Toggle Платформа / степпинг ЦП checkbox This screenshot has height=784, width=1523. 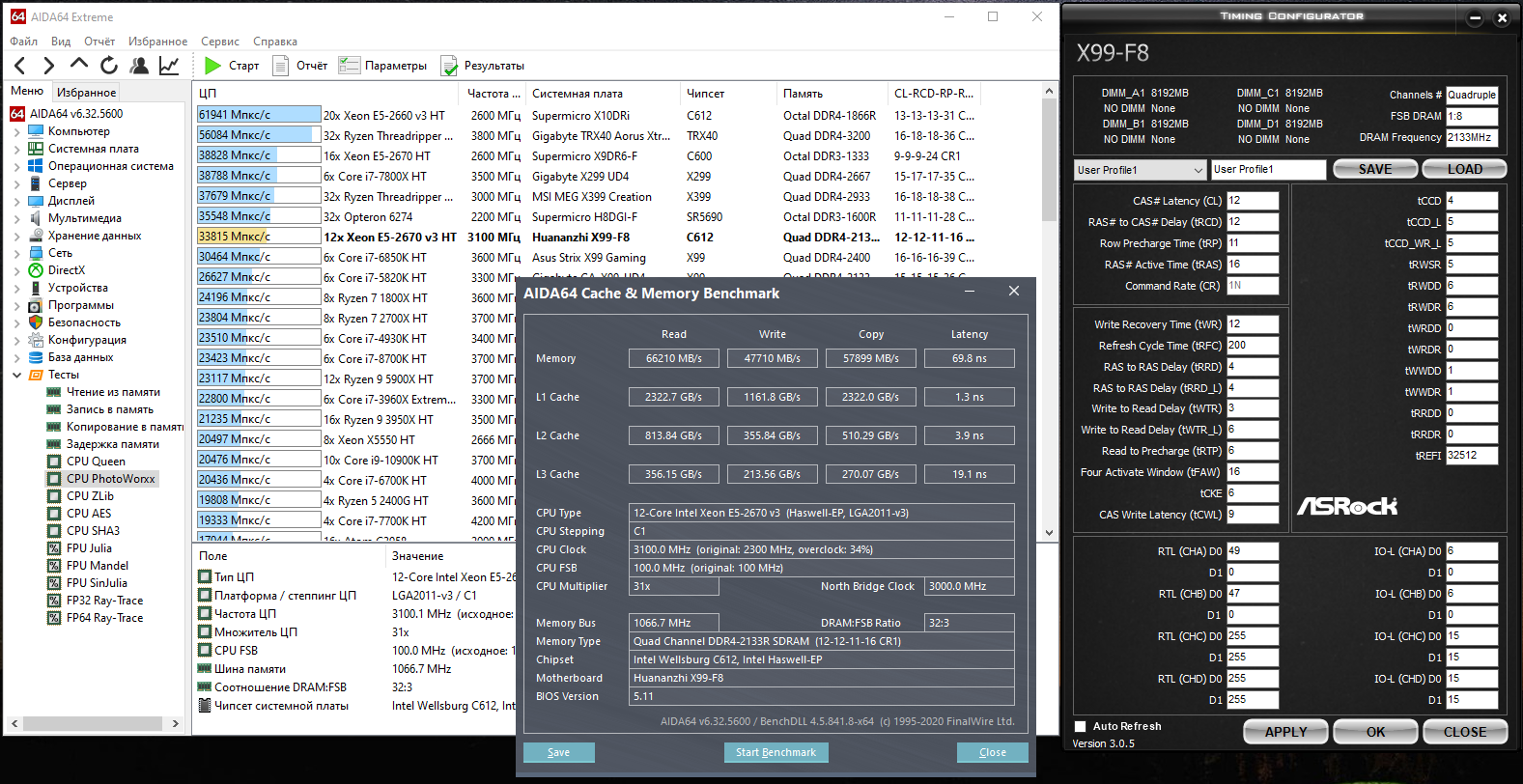tap(205, 596)
